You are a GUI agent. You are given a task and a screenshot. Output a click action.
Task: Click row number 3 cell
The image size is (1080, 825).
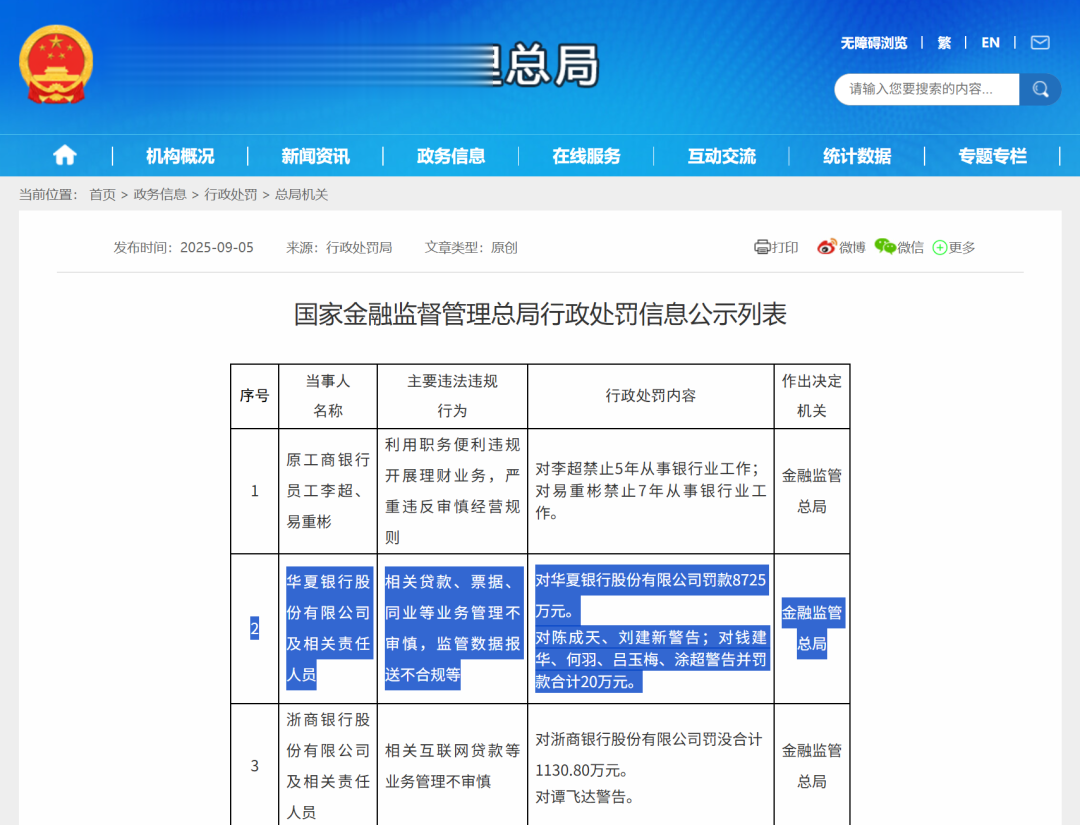tap(254, 765)
